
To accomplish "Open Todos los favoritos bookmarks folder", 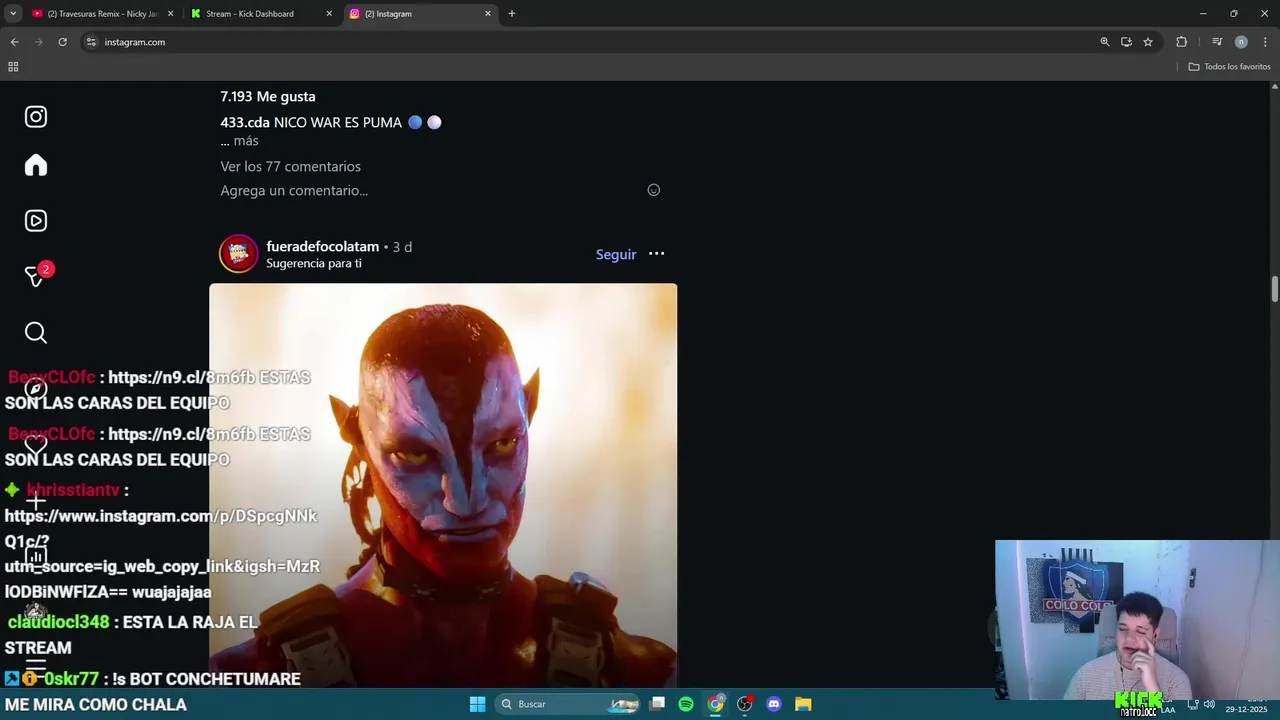I will tap(1229, 67).
